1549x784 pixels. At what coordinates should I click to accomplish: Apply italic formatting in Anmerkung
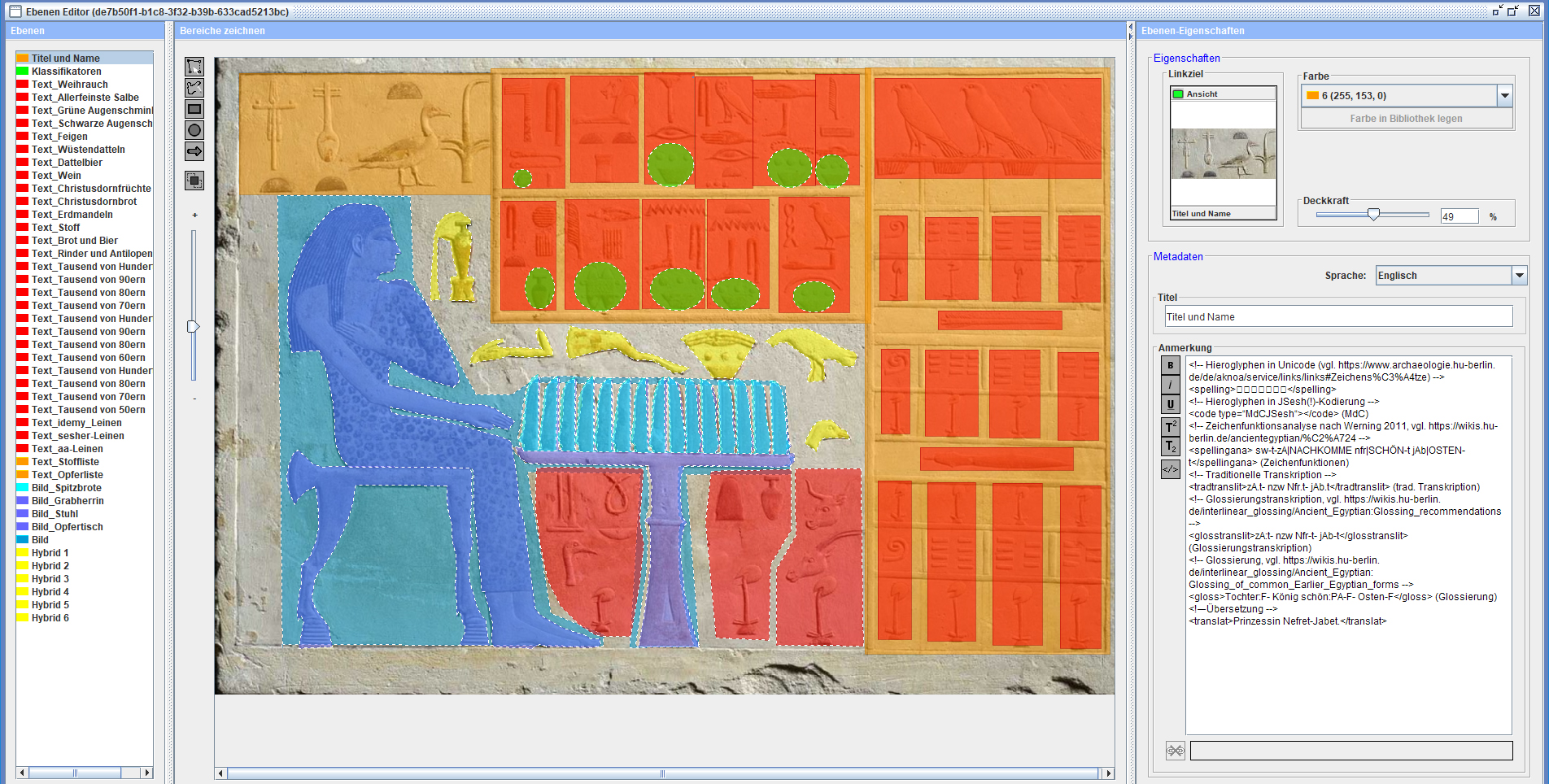coord(1171,385)
